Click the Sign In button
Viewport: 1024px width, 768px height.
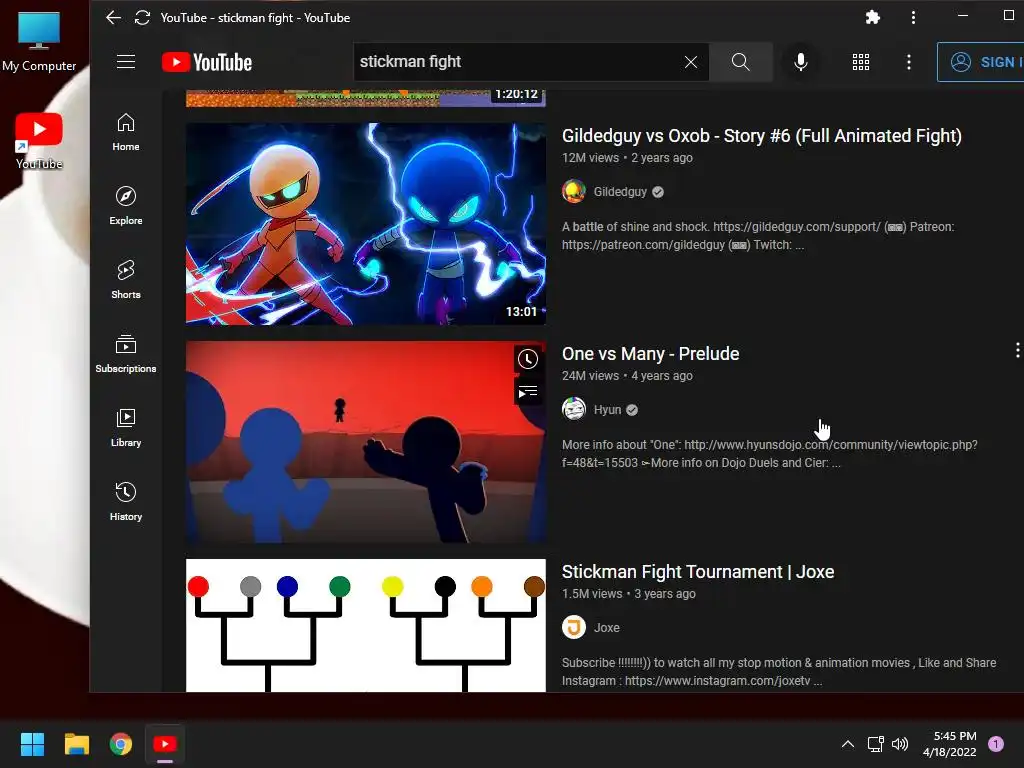click(x=982, y=62)
